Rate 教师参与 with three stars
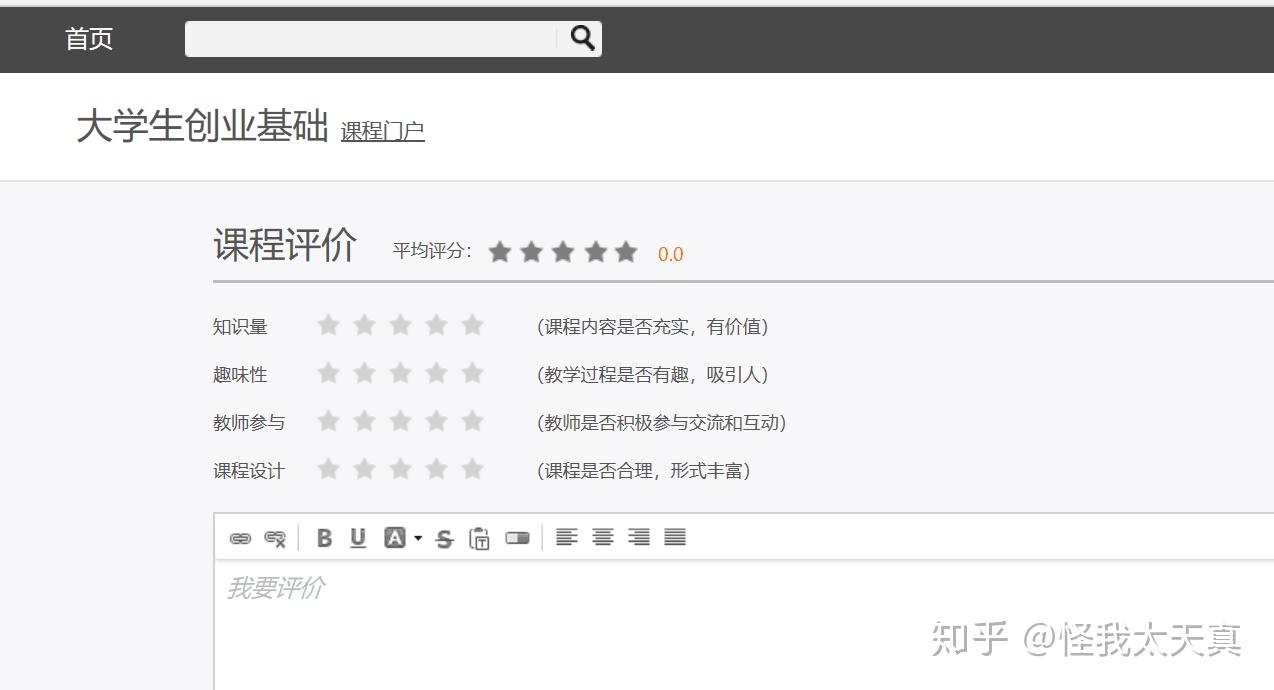 coord(401,421)
